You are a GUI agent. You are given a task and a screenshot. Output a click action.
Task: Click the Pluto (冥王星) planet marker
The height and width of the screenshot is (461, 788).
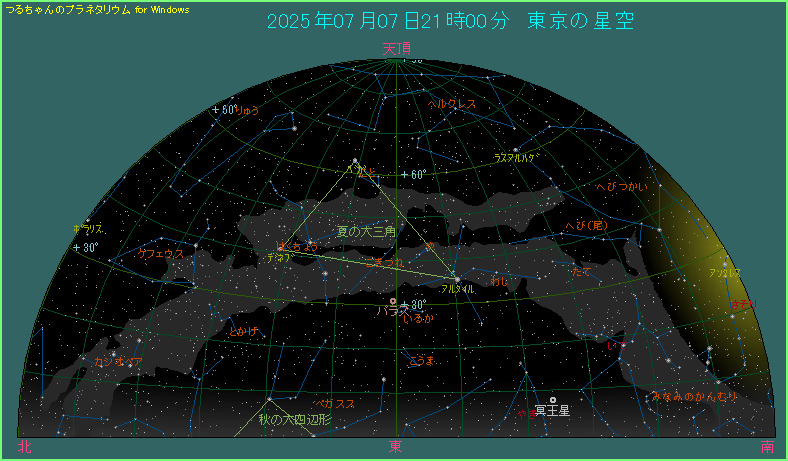point(553,400)
